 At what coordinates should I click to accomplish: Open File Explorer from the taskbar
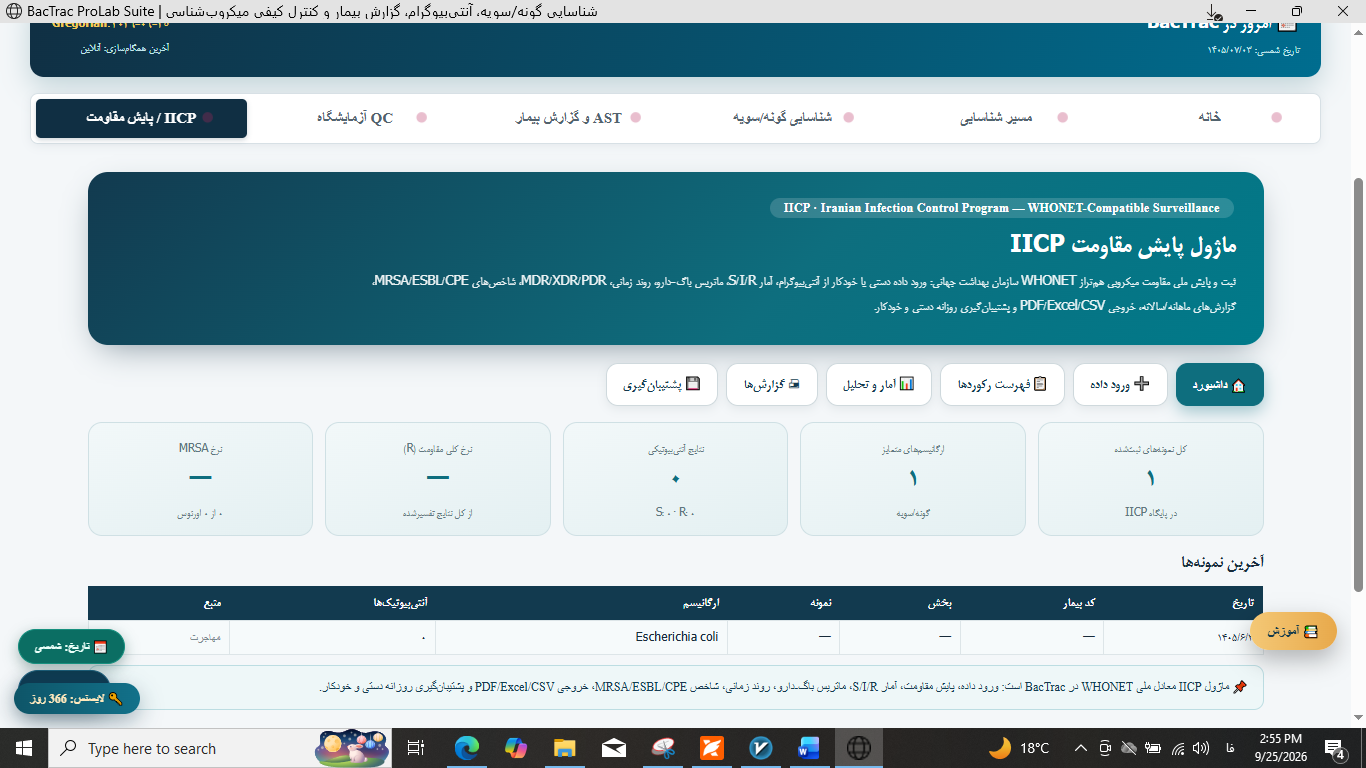coord(565,748)
